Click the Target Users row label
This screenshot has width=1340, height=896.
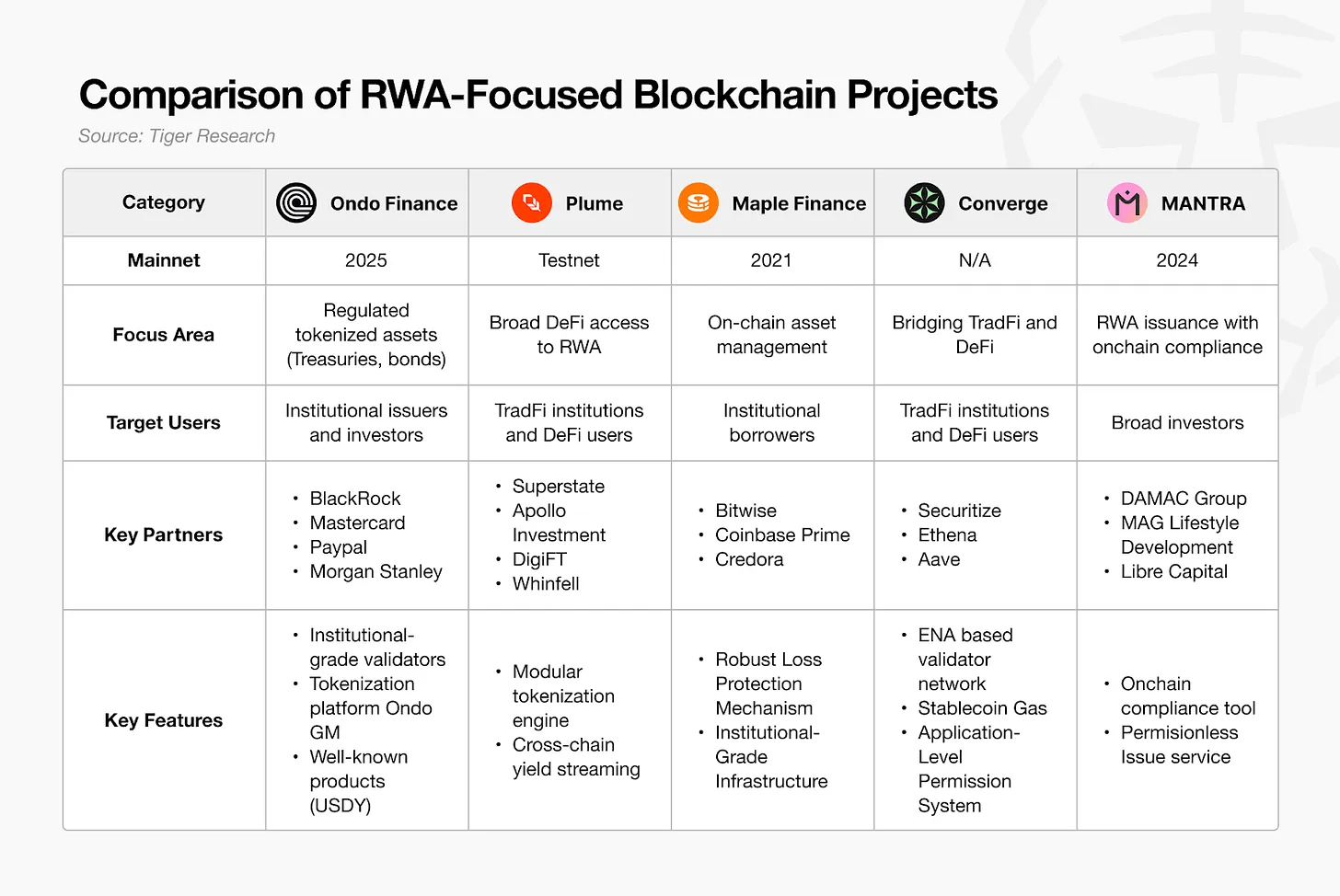pos(164,423)
